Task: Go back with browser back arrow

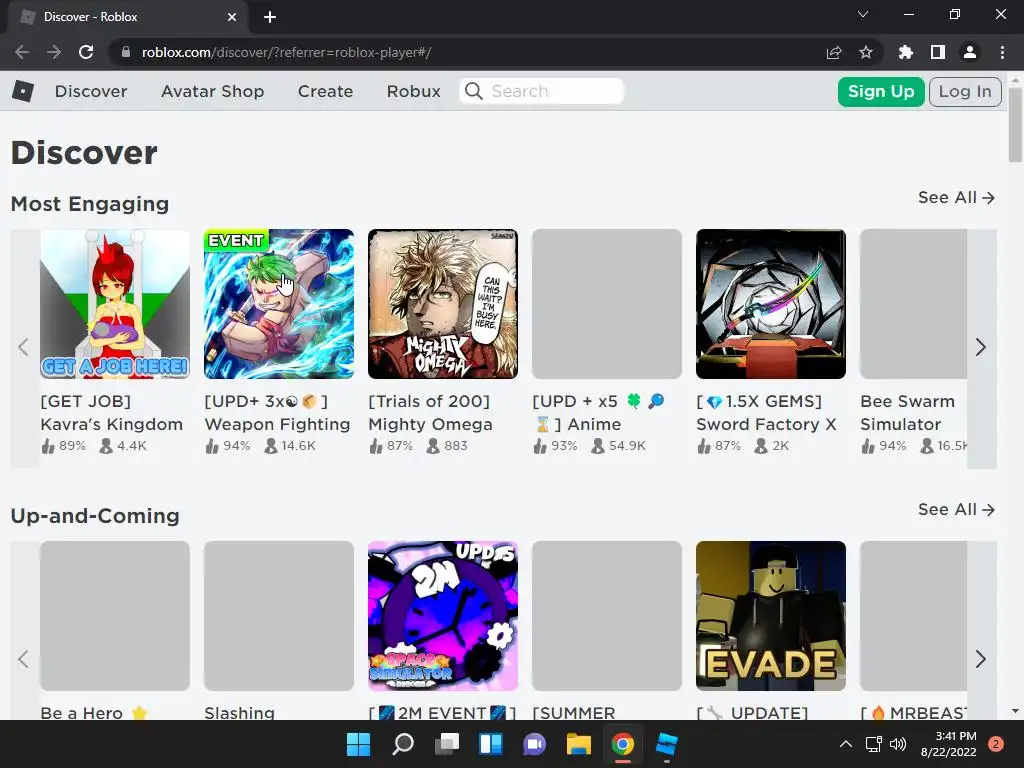Action: click(x=22, y=52)
